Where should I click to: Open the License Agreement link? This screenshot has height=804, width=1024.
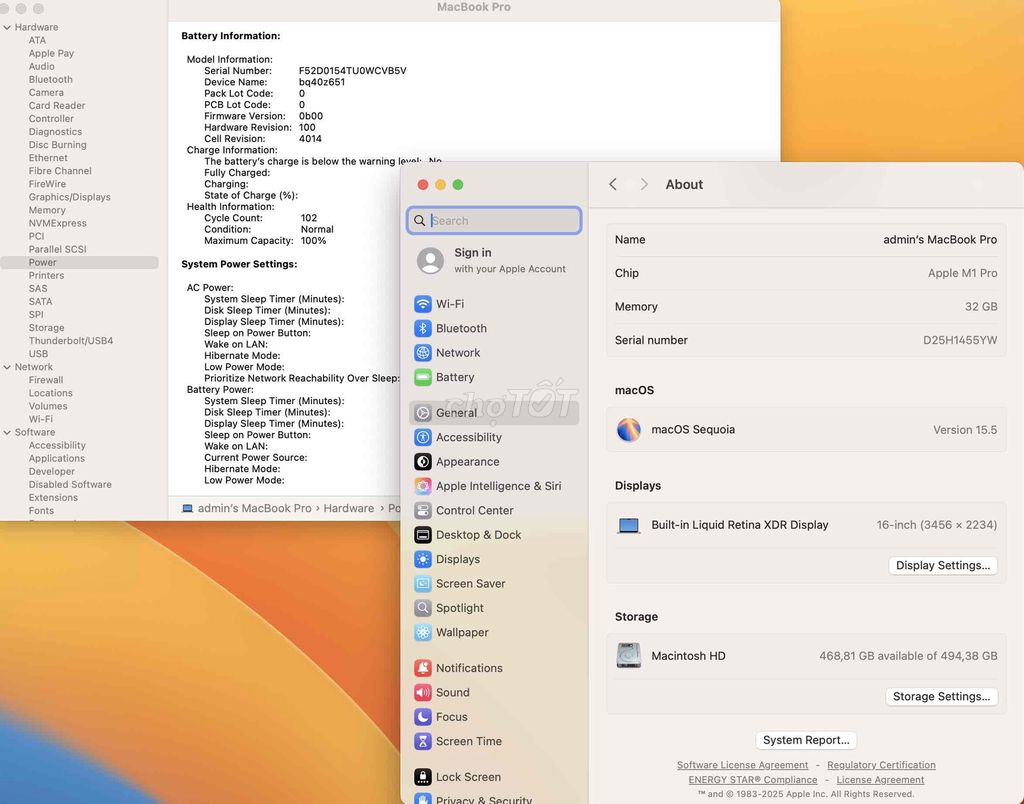880,780
